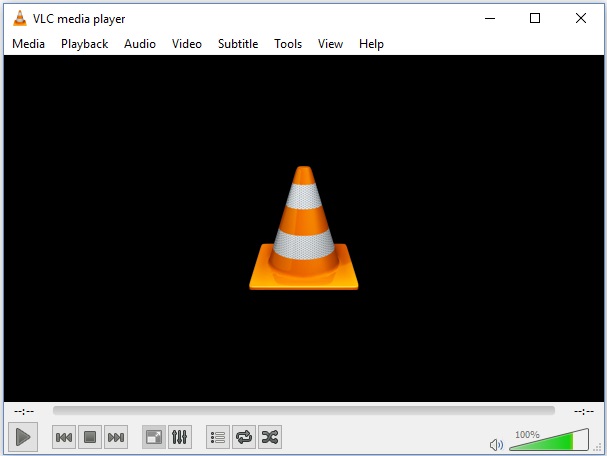Open the Playback menu
607x456 pixels.
[x=84, y=44]
